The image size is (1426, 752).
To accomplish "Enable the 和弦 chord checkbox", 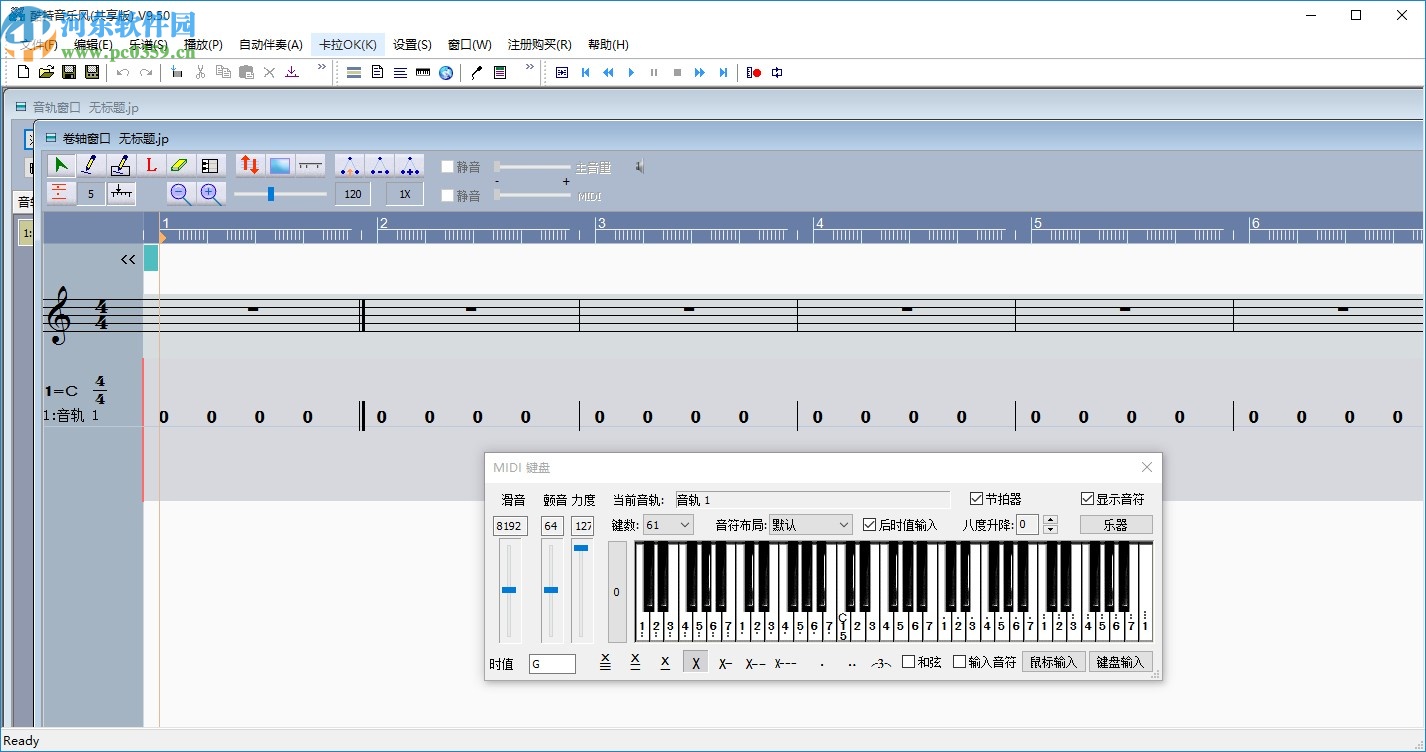I will point(909,662).
